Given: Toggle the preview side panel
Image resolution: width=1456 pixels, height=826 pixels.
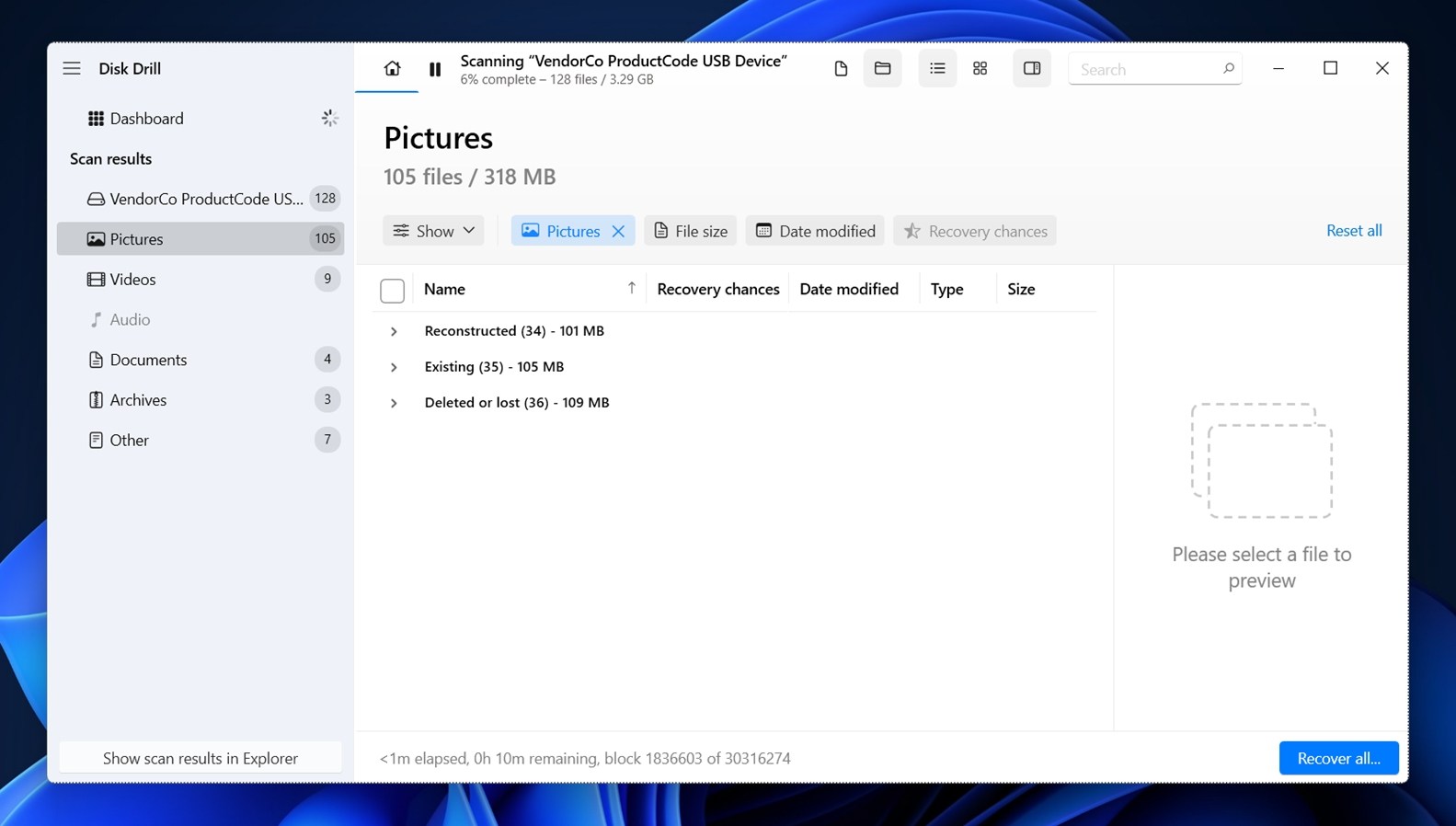Looking at the screenshot, I should coord(1031,69).
